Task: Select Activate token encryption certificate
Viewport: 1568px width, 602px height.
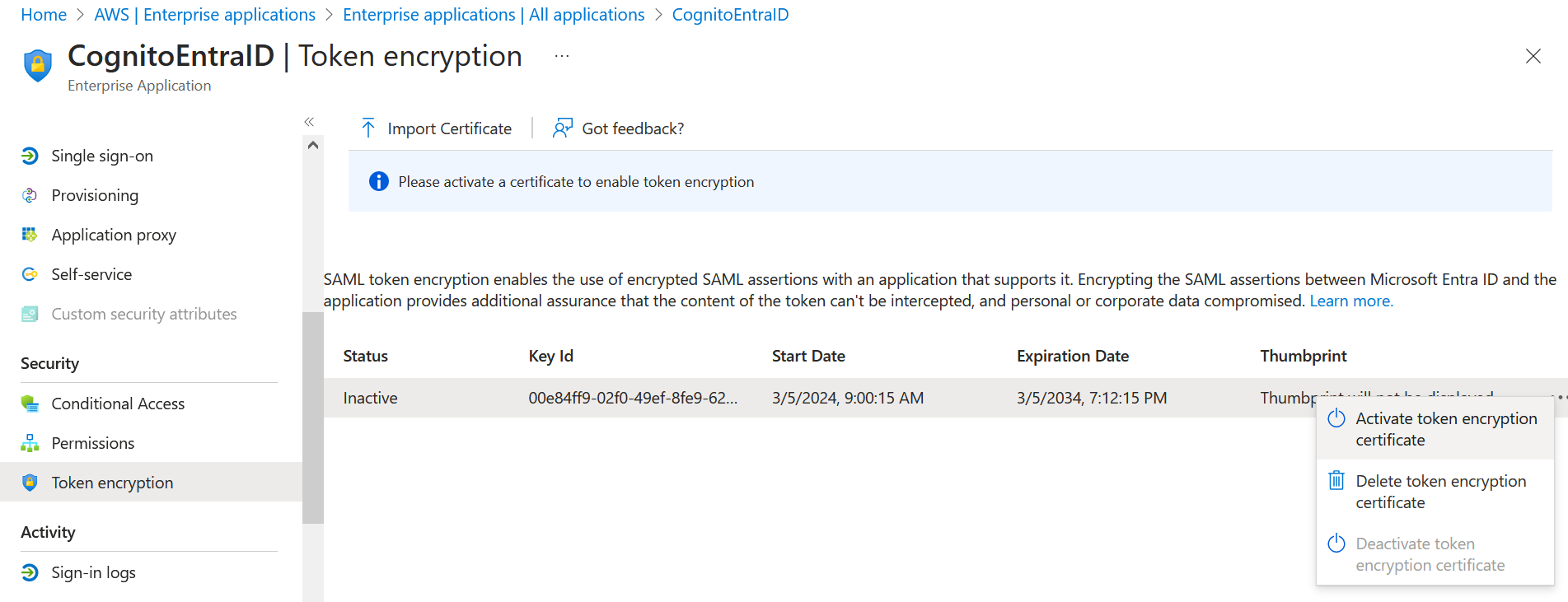Action: (x=1435, y=429)
